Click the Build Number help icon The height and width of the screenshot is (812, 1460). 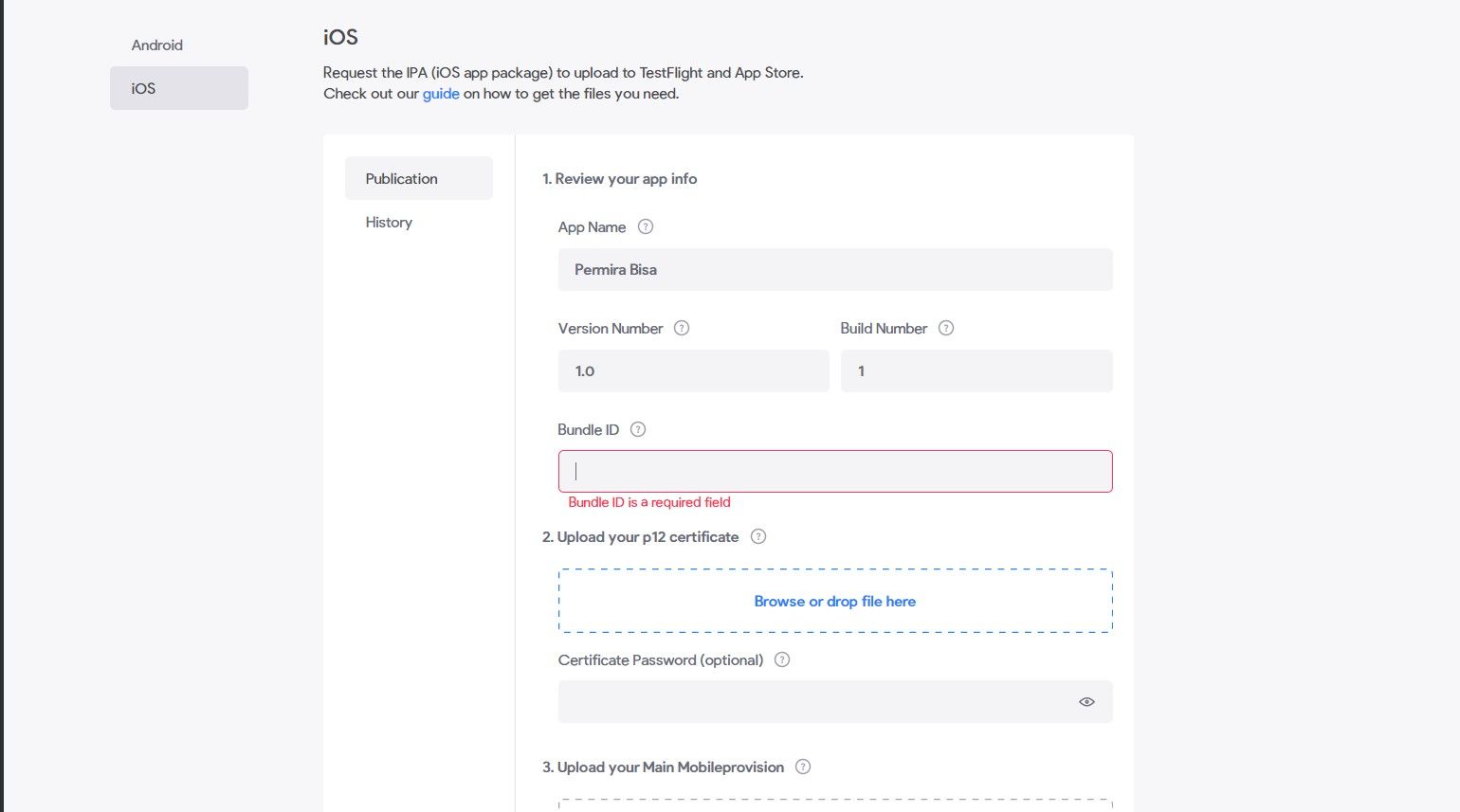coord(946,328)
